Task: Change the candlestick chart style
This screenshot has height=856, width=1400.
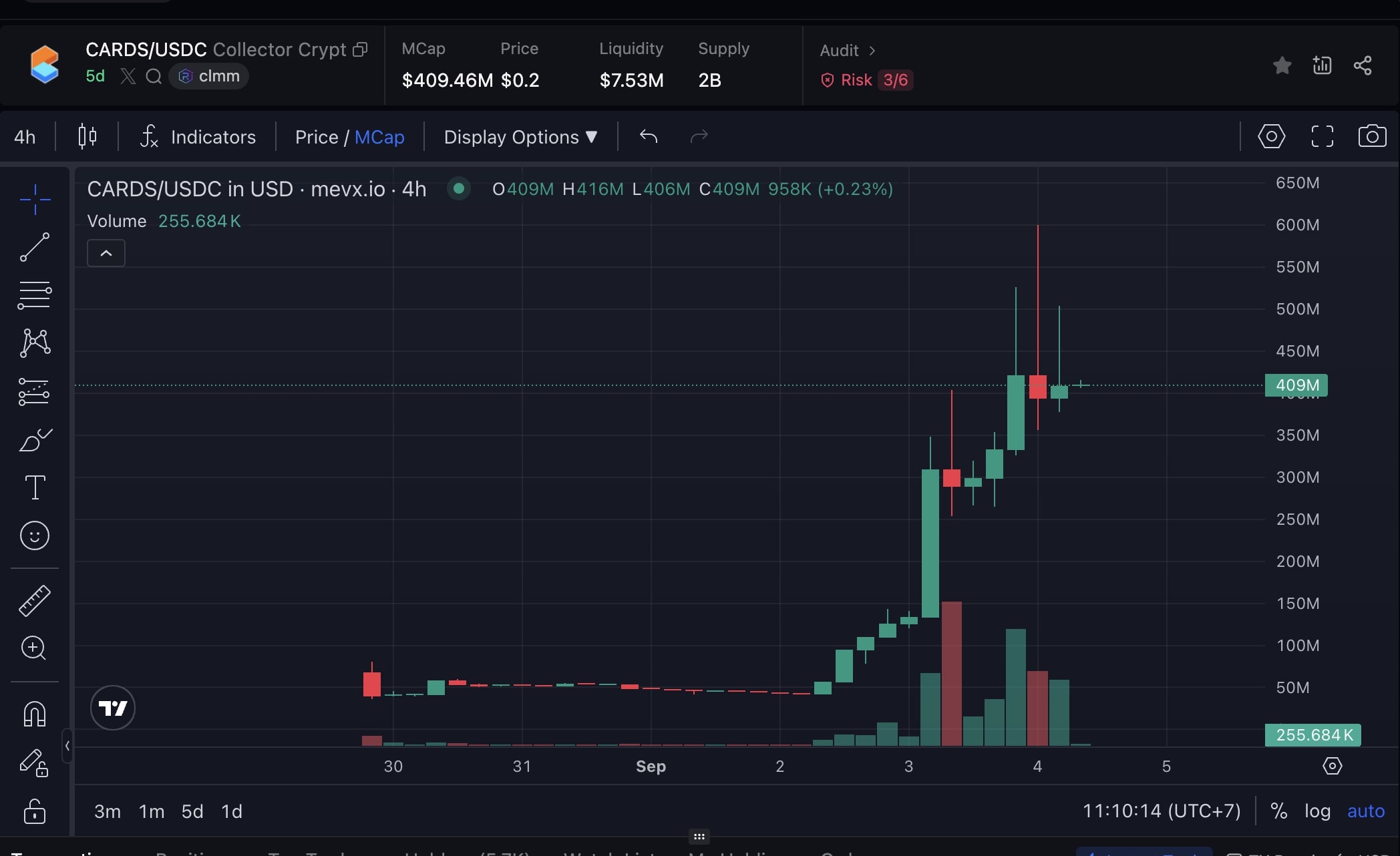Action: (x=87, y=137)
